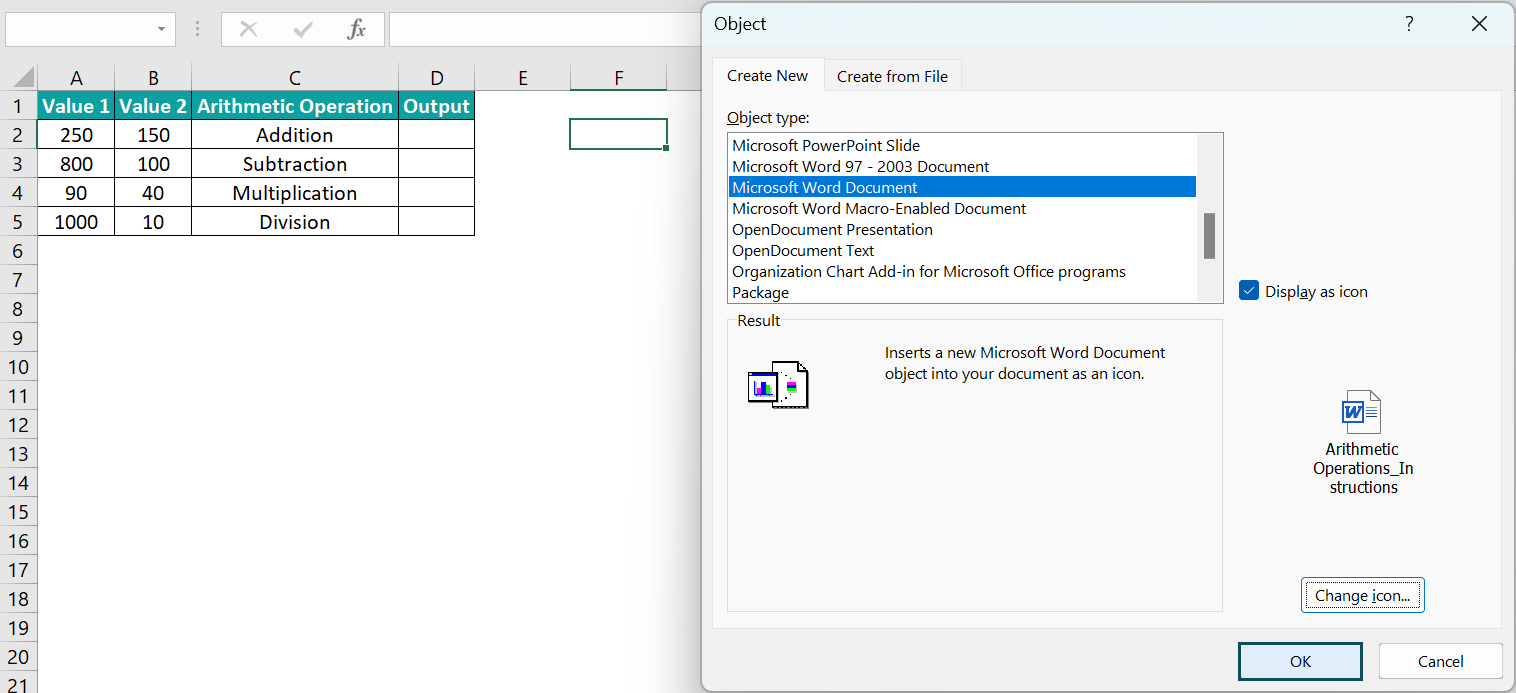Click the Cancel button
Image resolution: width=1516 pixels, height=693 pixels.
point(1440,661)
